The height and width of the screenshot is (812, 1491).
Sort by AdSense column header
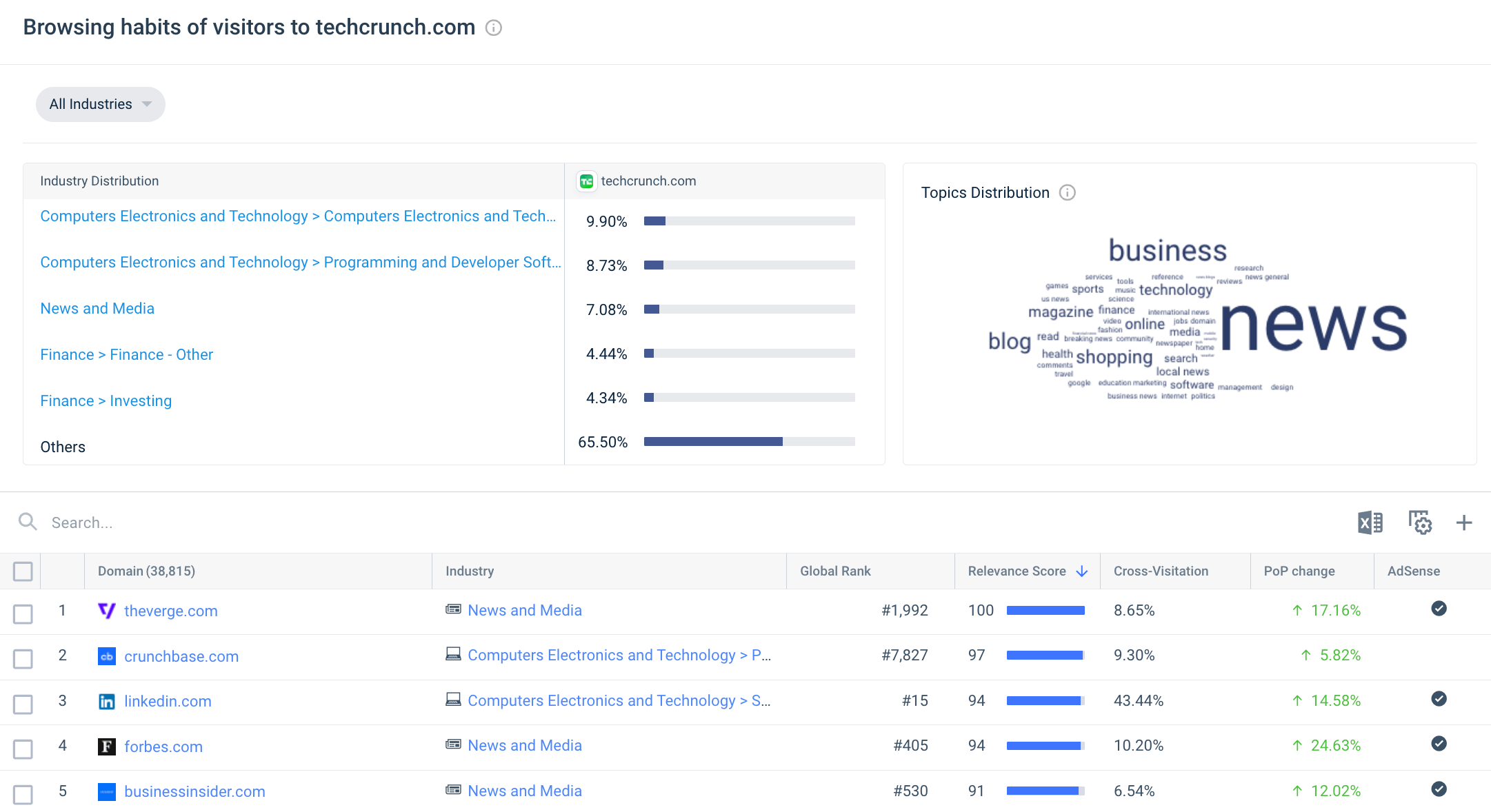pyautogui.click(x=1414, y=571)
